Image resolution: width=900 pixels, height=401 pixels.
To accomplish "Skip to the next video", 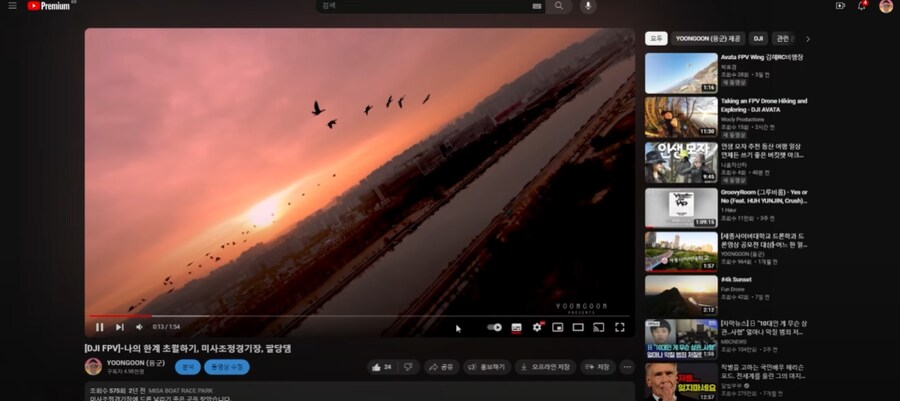I will (x=119, y=327).
